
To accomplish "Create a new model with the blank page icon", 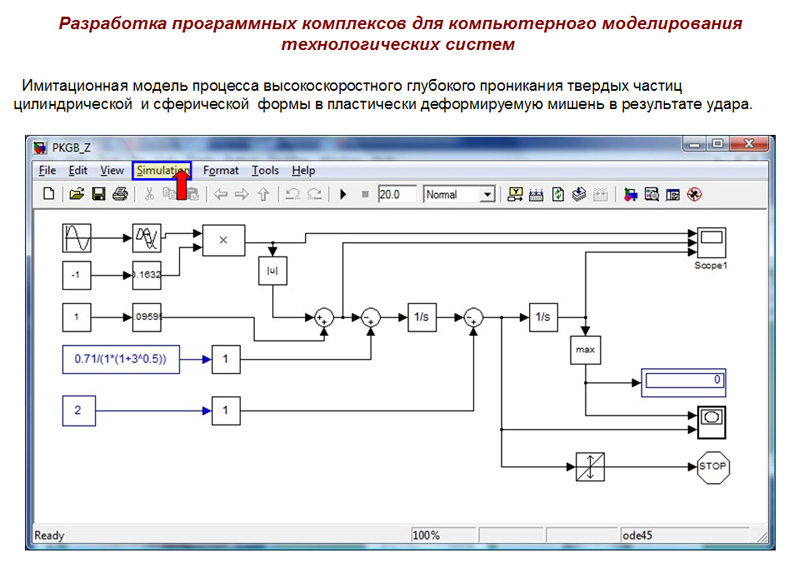I will (49, 194).
